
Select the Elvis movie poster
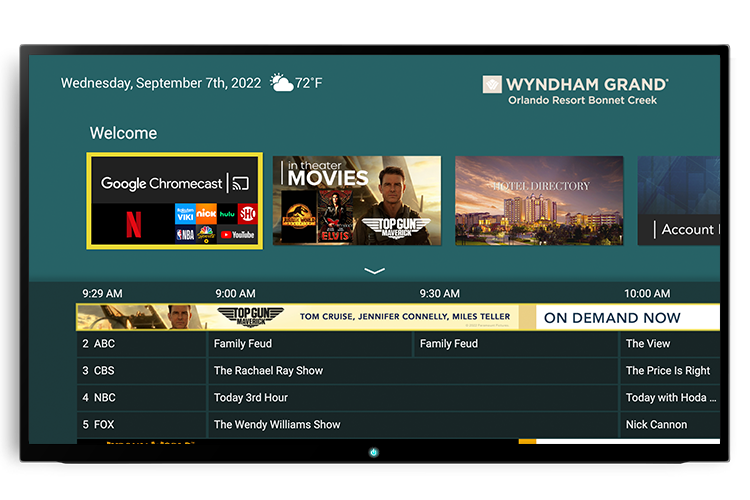[335, 217]
